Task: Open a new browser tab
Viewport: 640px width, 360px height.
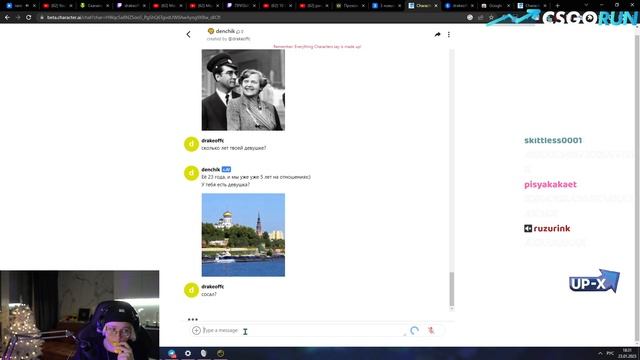Action: point(558,6)
